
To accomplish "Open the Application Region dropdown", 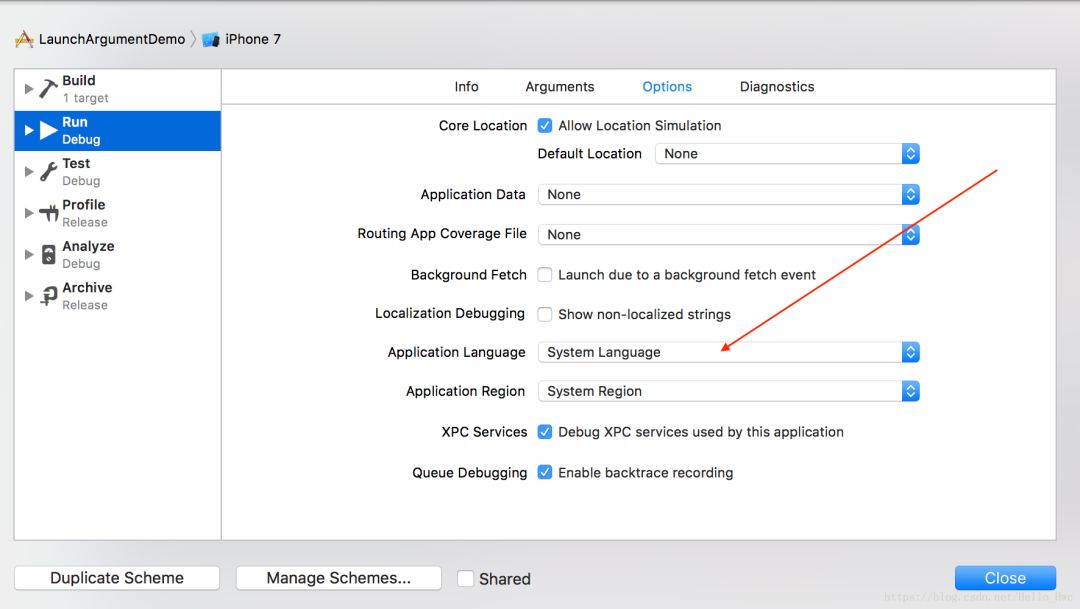I will click(x=729, y=391).
